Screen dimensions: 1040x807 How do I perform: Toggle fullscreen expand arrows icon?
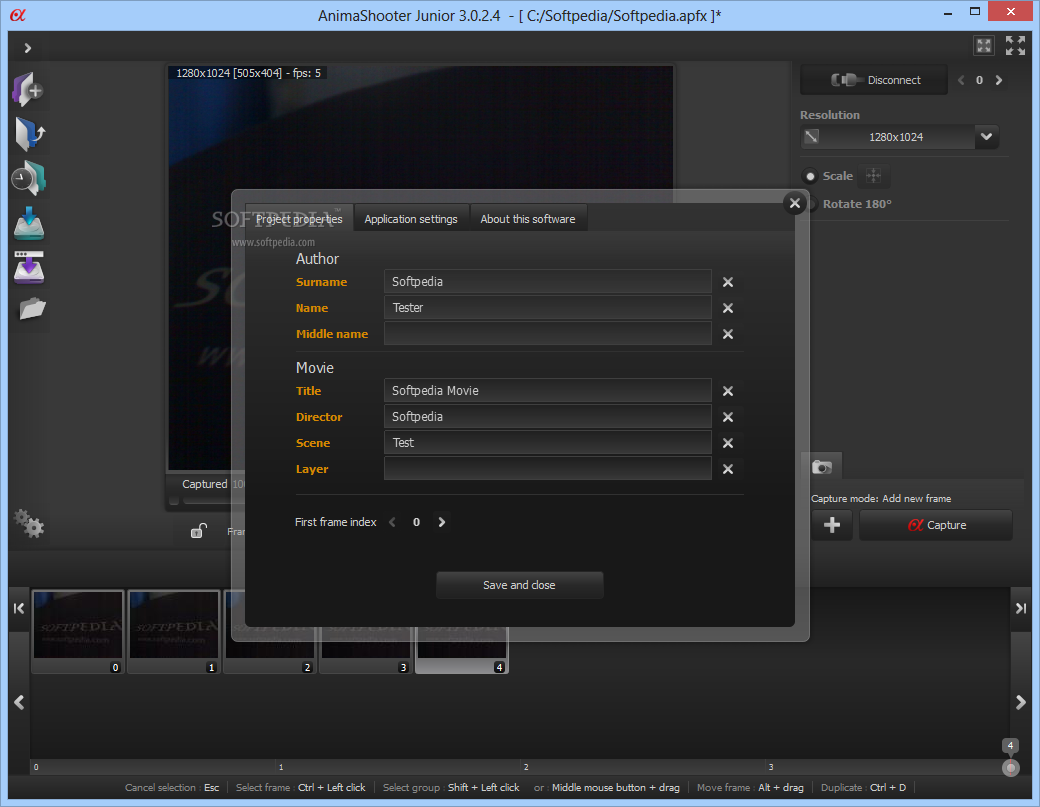1015,46
